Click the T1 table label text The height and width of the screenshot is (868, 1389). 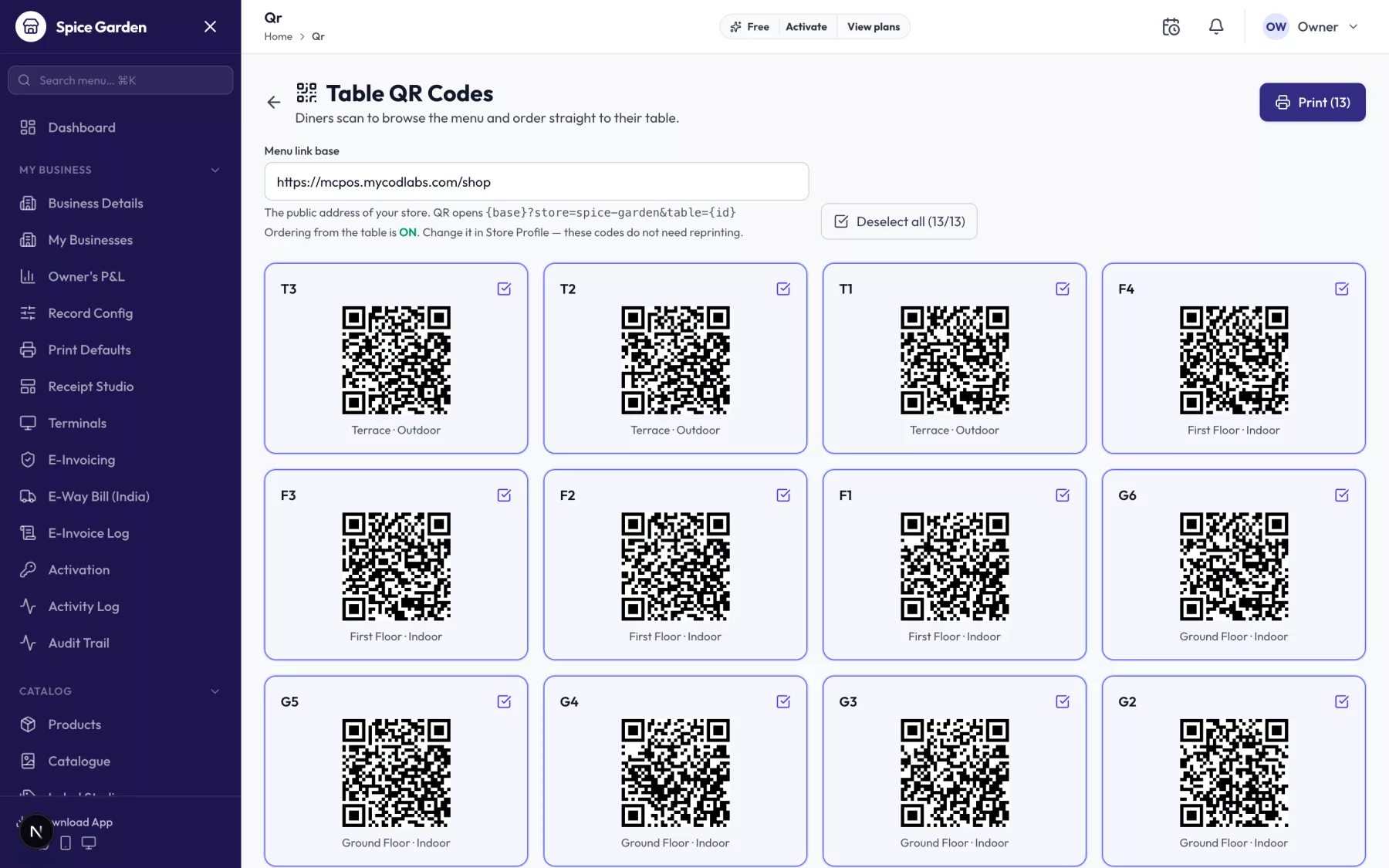tap(846, 289)
